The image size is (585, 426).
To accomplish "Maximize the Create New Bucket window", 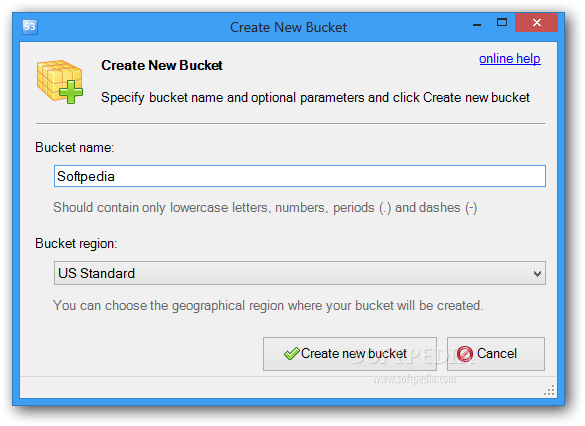I will (502, 23).
